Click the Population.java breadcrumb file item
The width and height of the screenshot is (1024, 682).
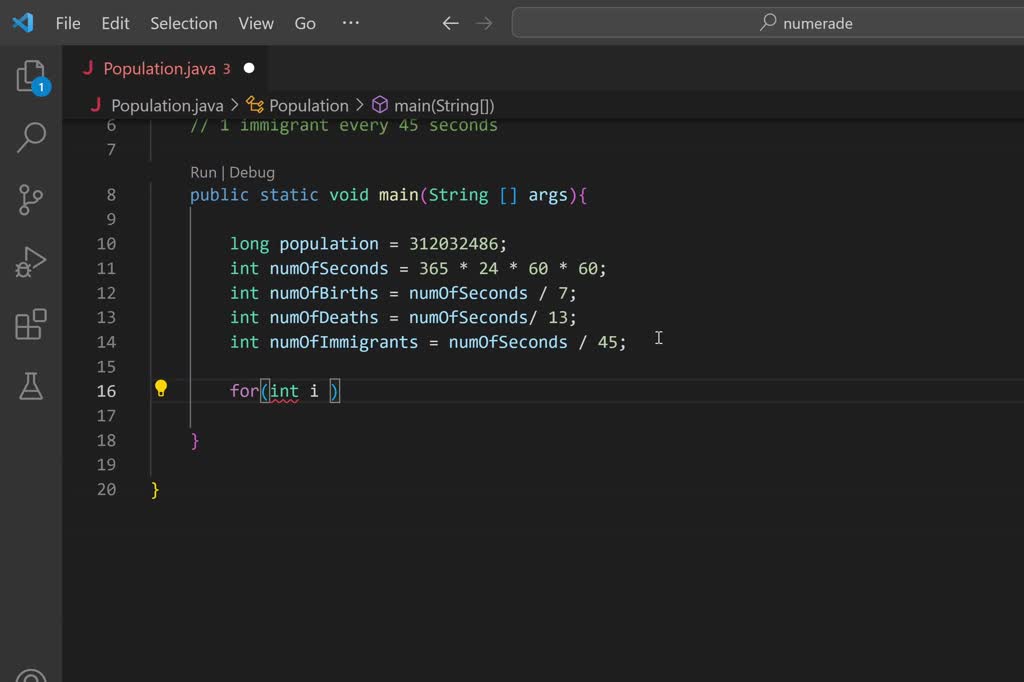[166, 105]
